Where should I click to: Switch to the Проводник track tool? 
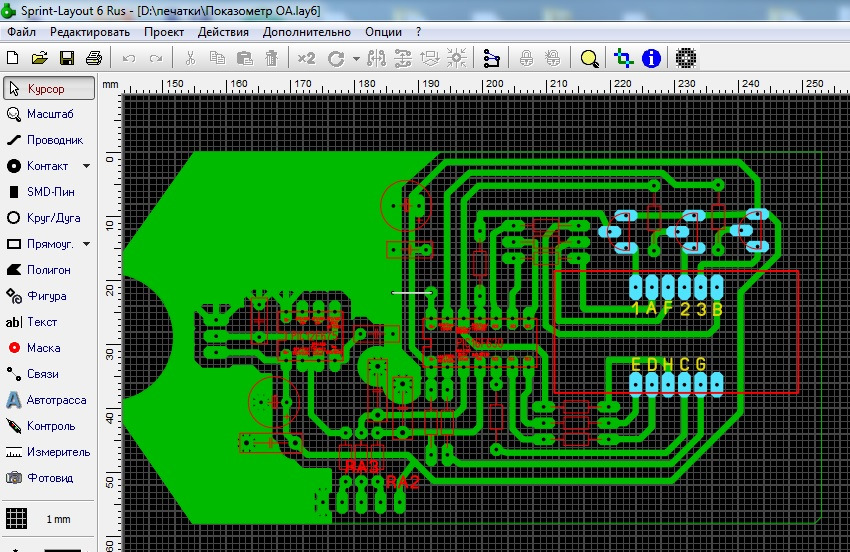48,140
